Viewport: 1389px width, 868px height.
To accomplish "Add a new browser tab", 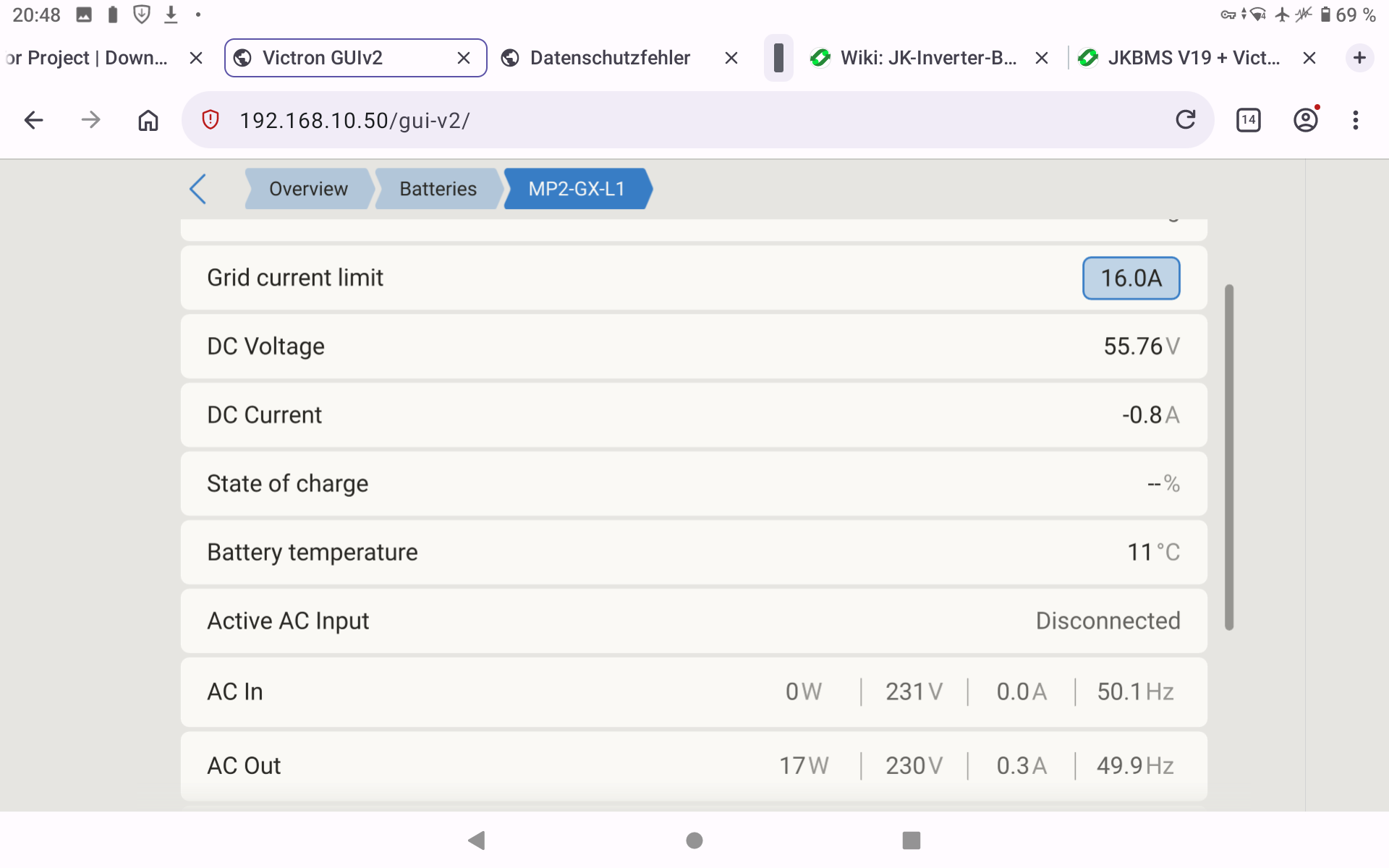I will coord(1359,58).
